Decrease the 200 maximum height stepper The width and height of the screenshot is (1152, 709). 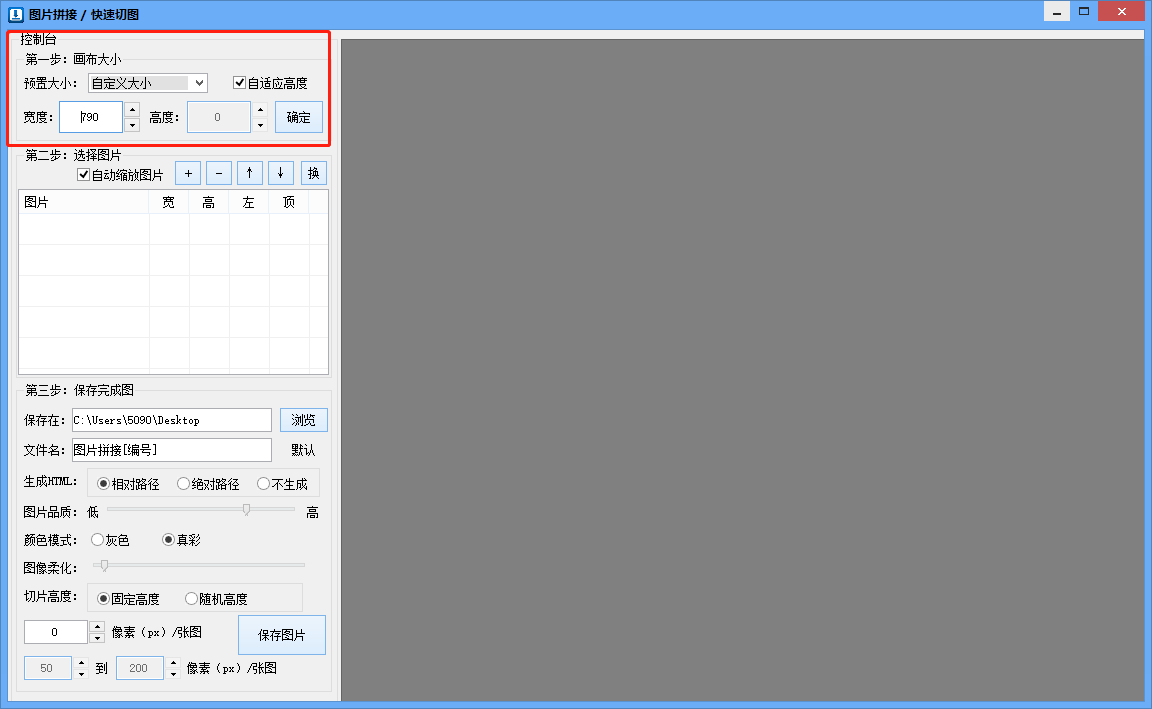(x=173, y=674)
